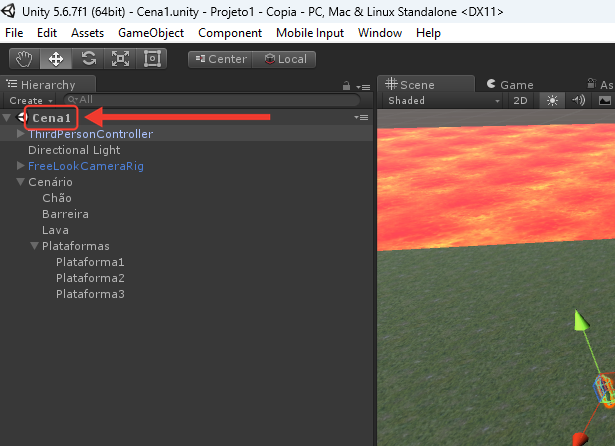Open the Create dropdown in Hierarchy
Image resolution: width=615 pixels, height=446 pixels.
coord(31,101)
